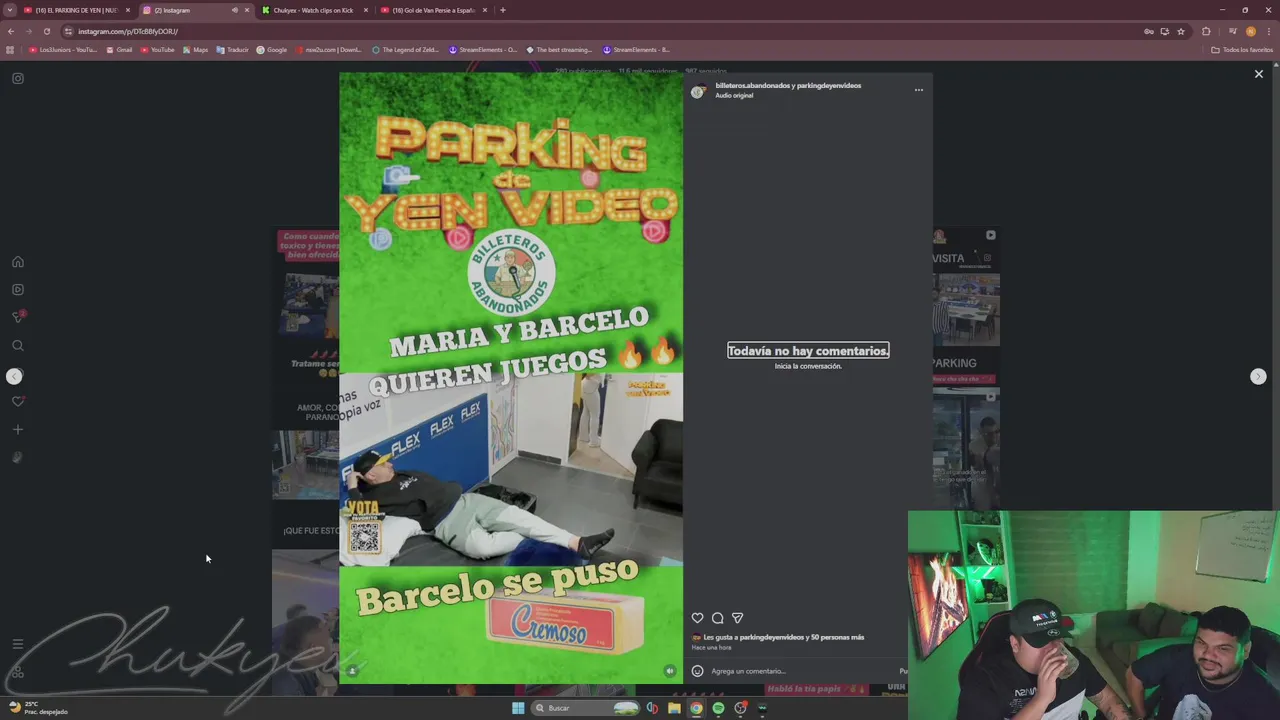Image resolution: width=1280 pixels, height=720 pixels.
Task: Share the post with paper plane icon
Action: coord(738,618)
